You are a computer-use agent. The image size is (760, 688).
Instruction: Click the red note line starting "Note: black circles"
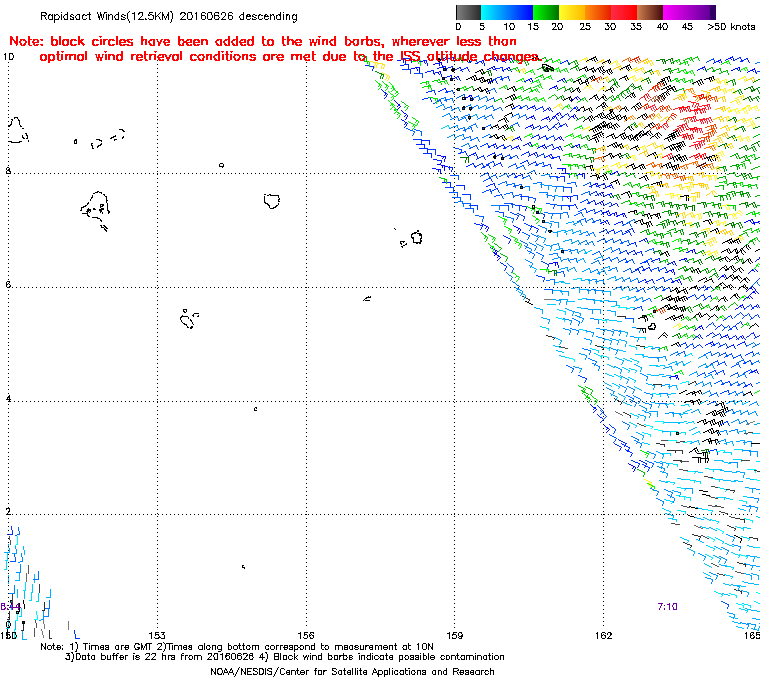click(x=263, y=41)
